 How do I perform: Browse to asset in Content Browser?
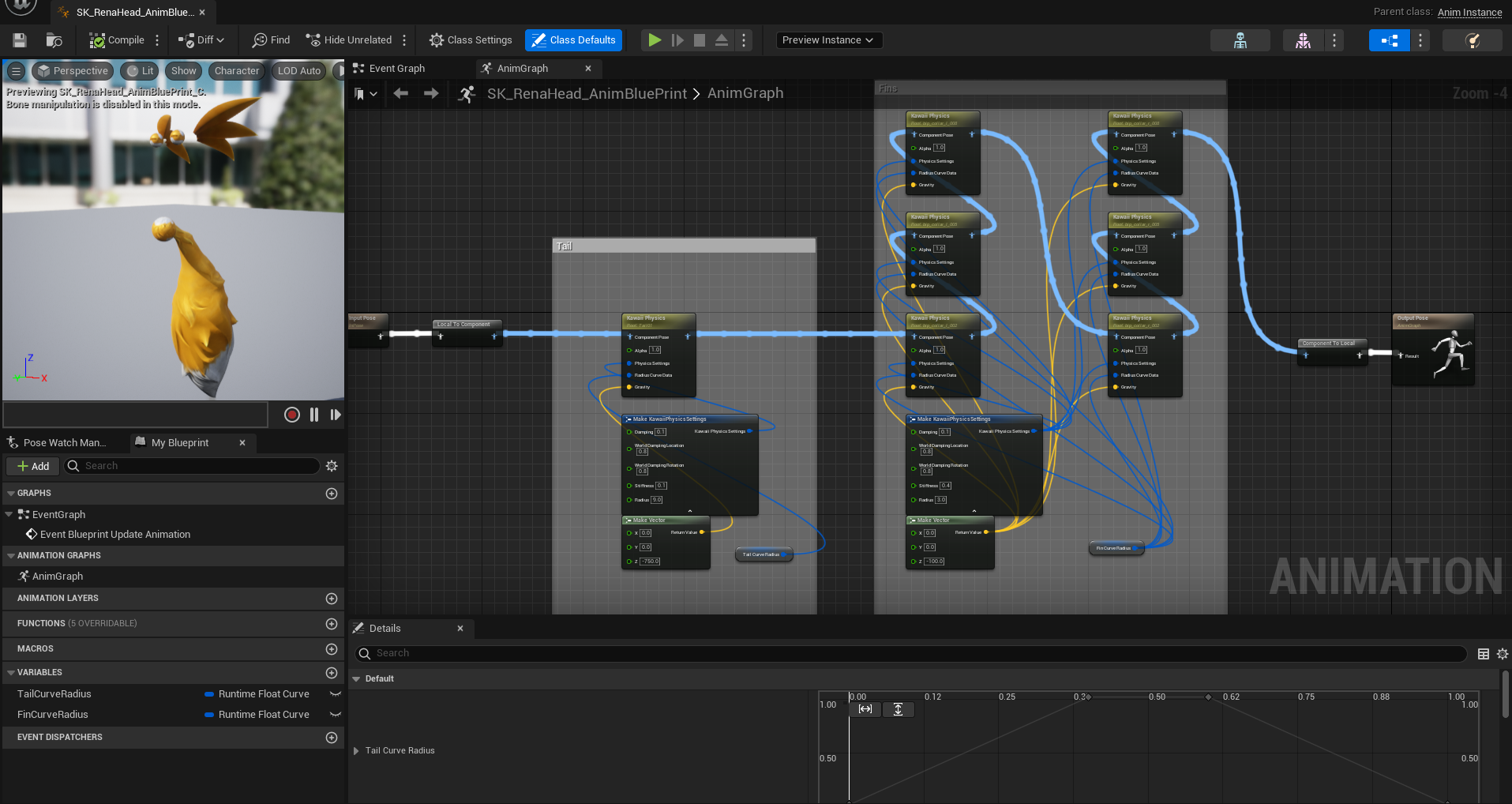tap(54, 40)
